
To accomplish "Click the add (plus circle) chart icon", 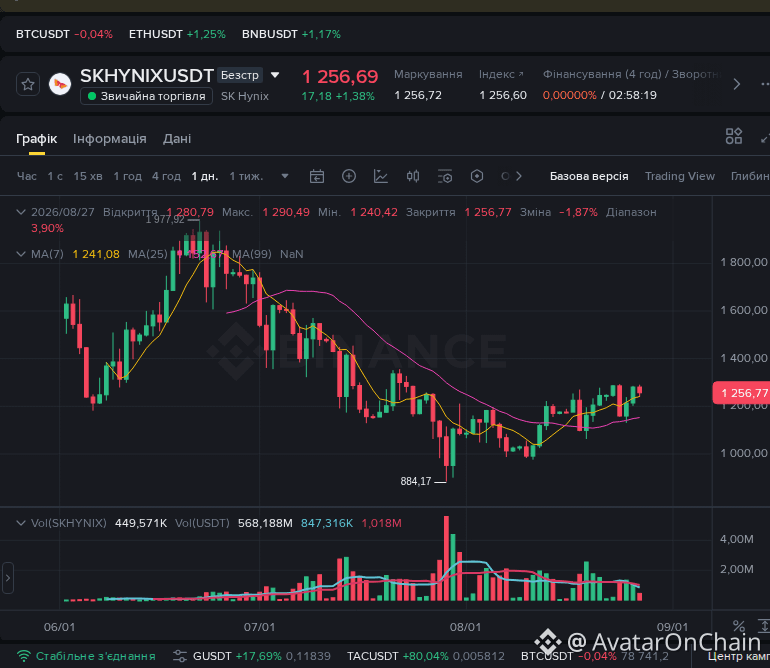I will 349,176.
